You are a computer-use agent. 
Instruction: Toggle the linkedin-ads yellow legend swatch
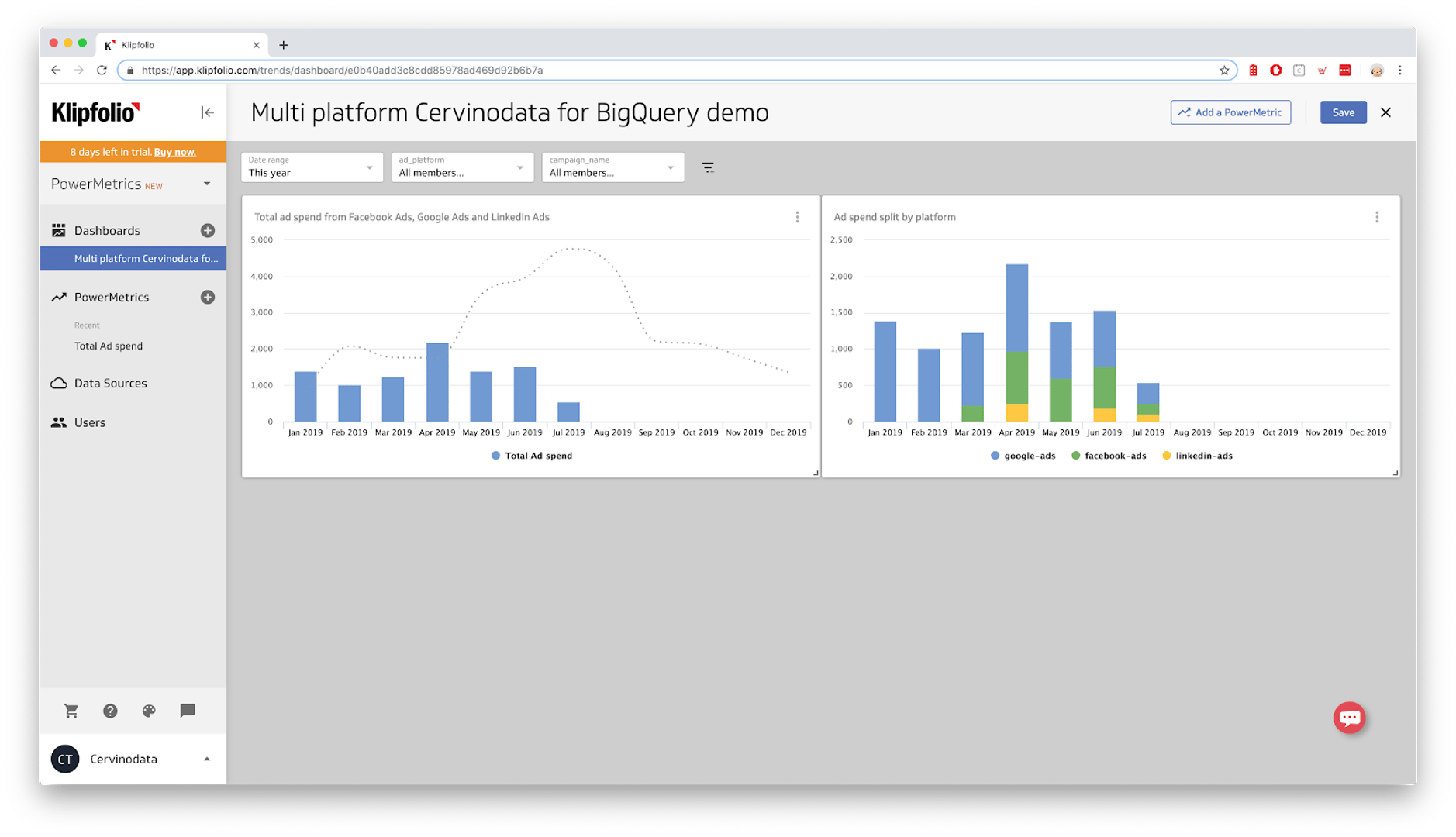click(x=1166, y=456)
